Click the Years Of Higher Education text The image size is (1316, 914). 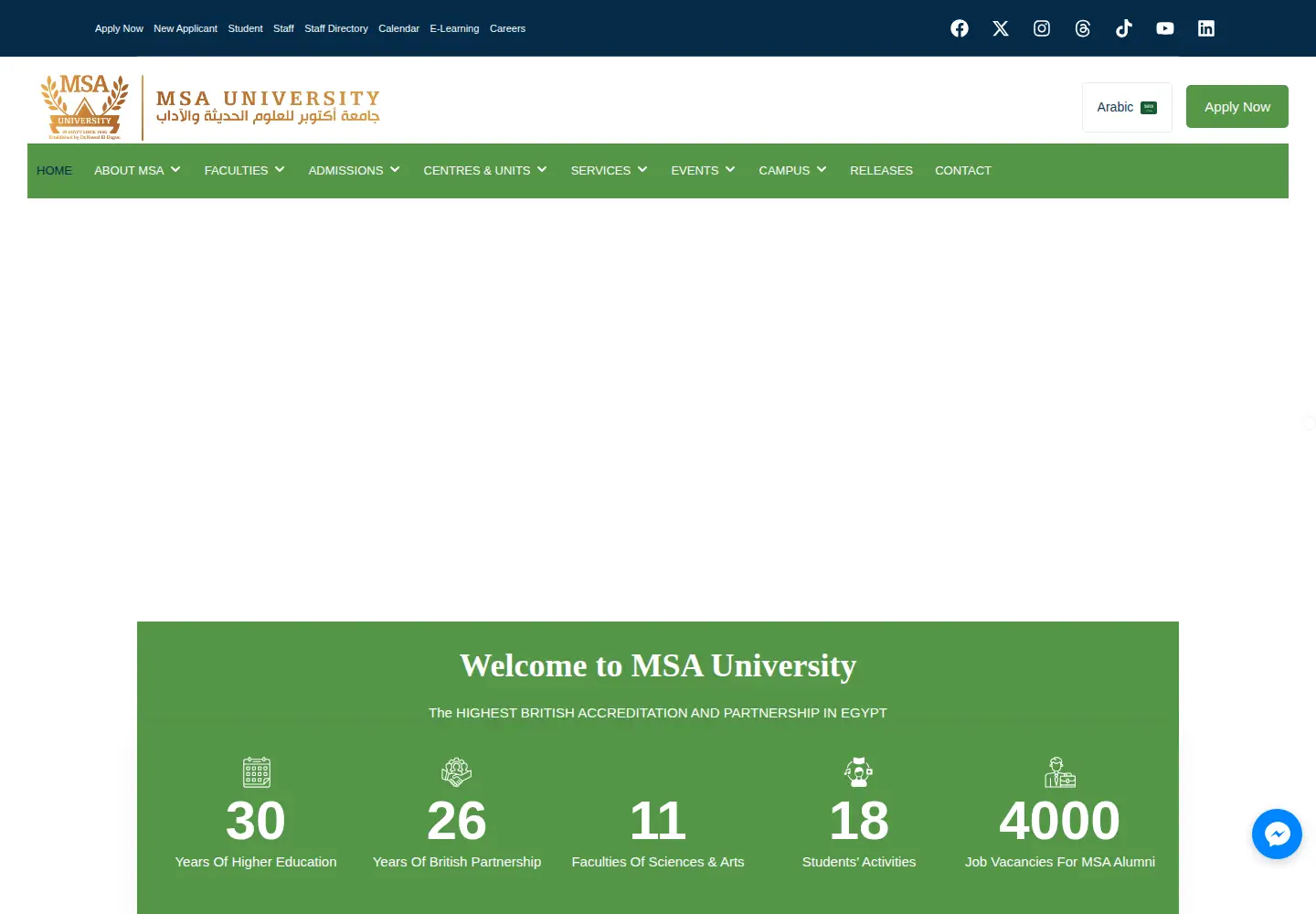coord(256,862)
